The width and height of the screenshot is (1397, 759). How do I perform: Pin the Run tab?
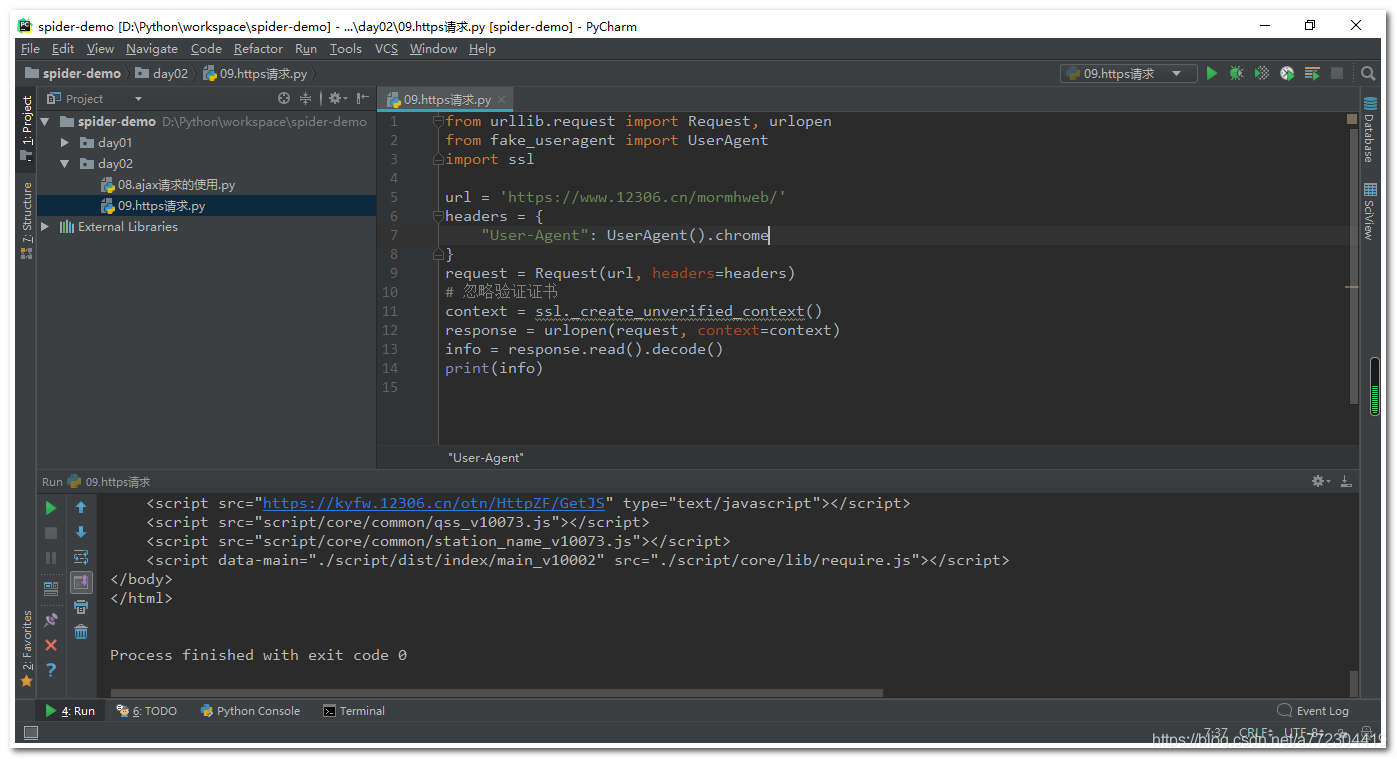coord(51,620)
